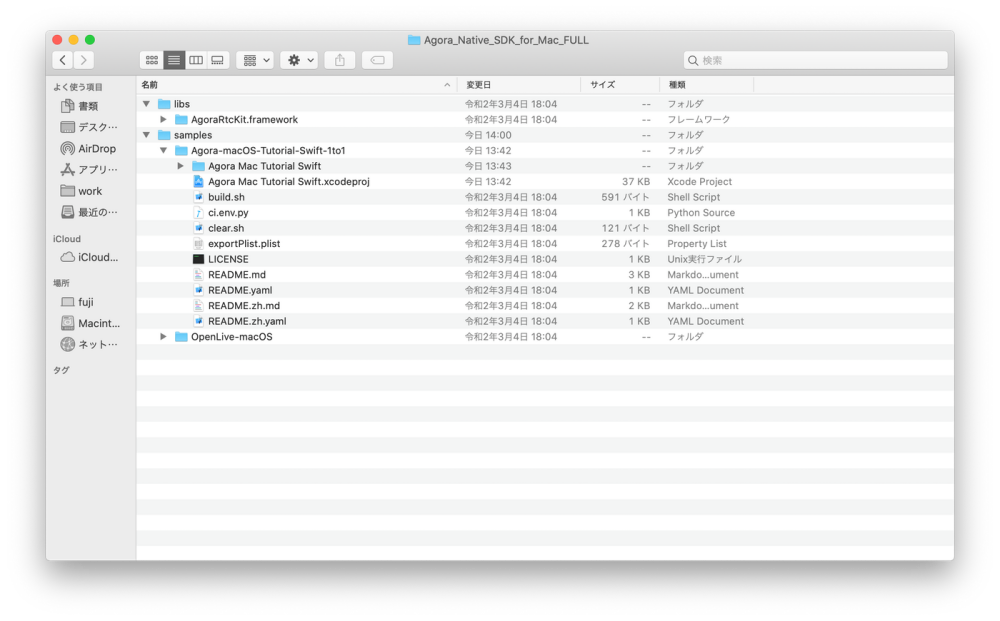Switch to icon view

(x=152, y=60)
